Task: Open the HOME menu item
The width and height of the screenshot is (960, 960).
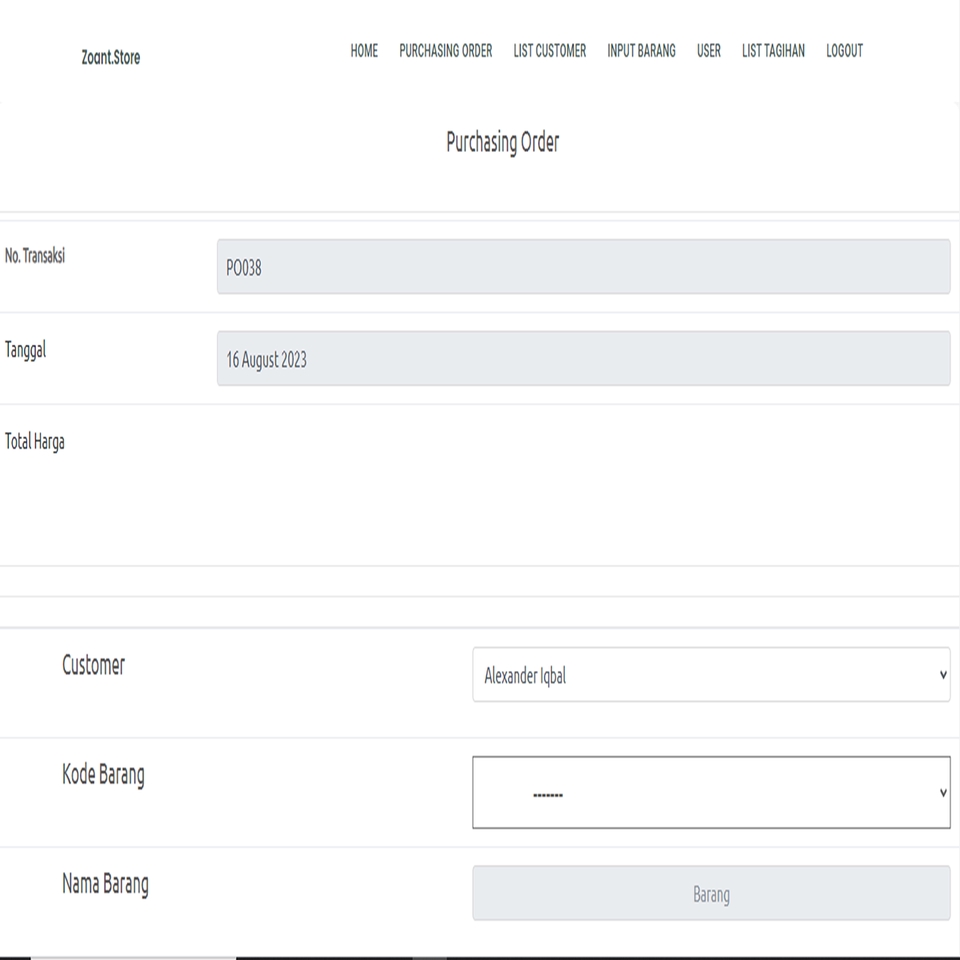Action: 364,51
